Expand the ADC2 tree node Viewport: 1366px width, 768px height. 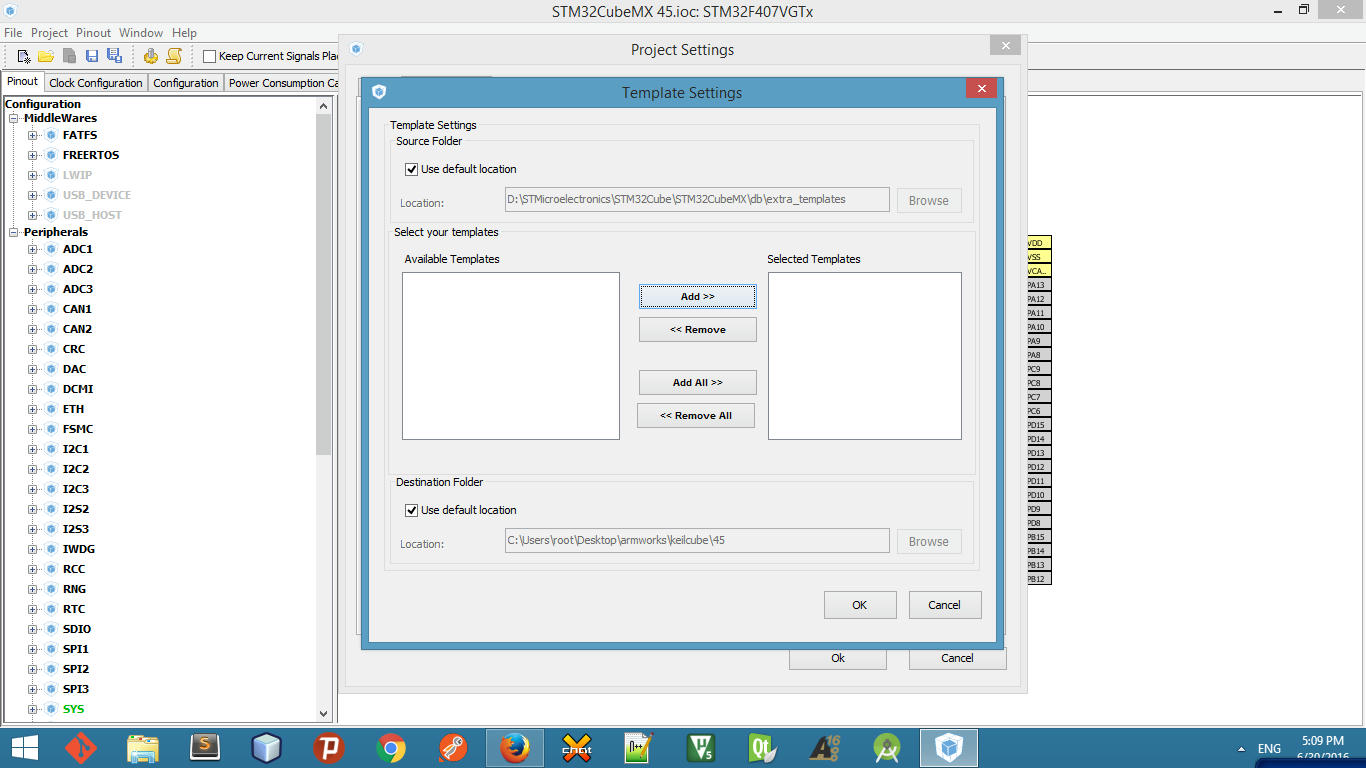coord(32,269)
